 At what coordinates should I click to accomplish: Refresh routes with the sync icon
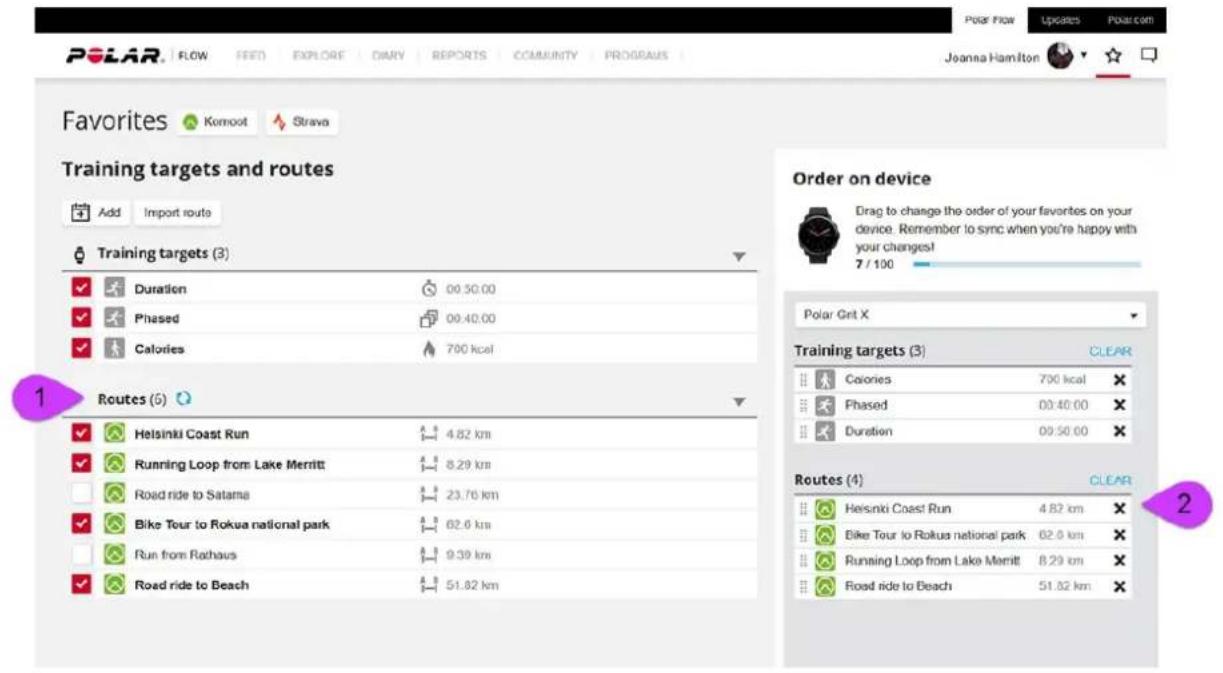tap(184, 399)
